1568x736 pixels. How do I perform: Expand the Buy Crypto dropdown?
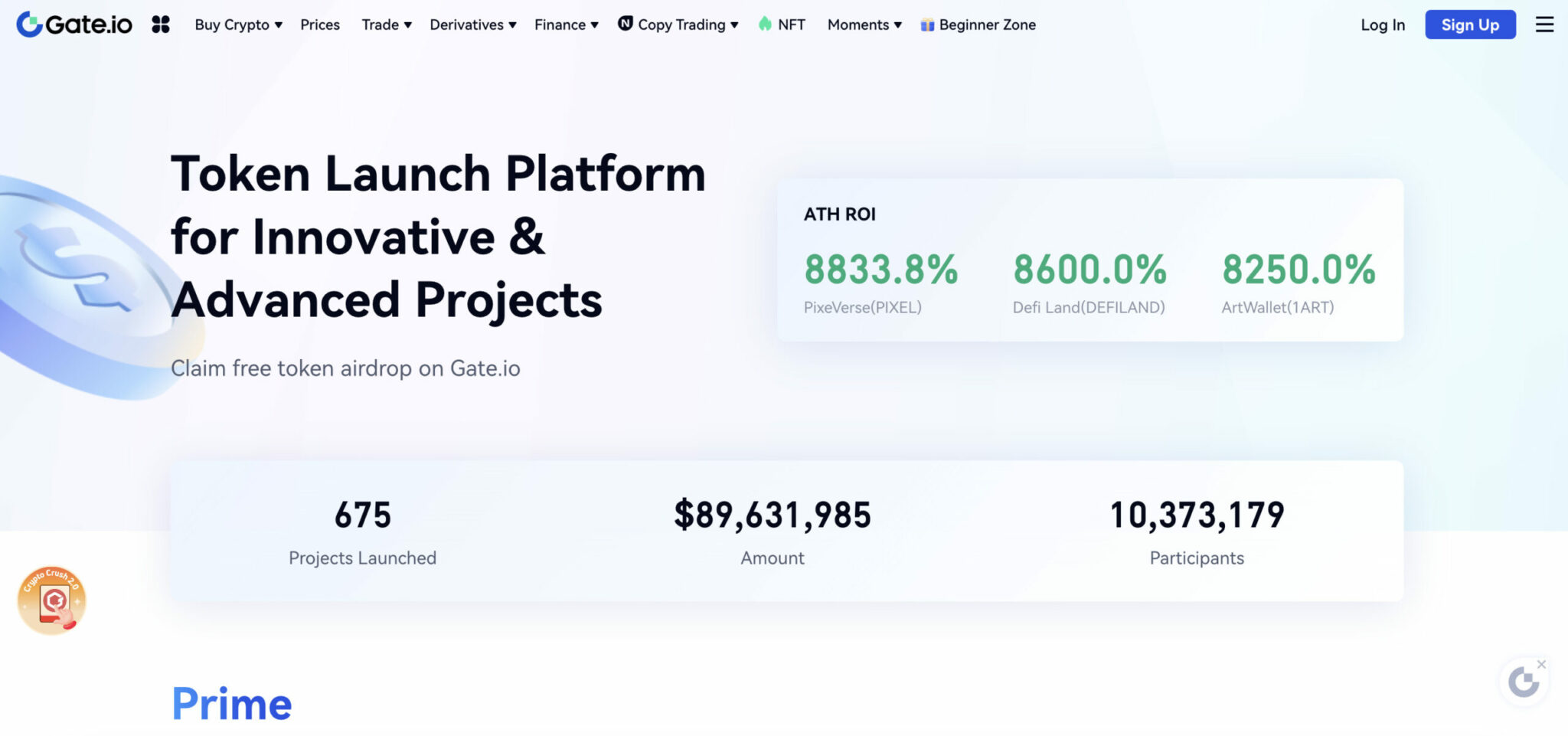tap(237, 25)
